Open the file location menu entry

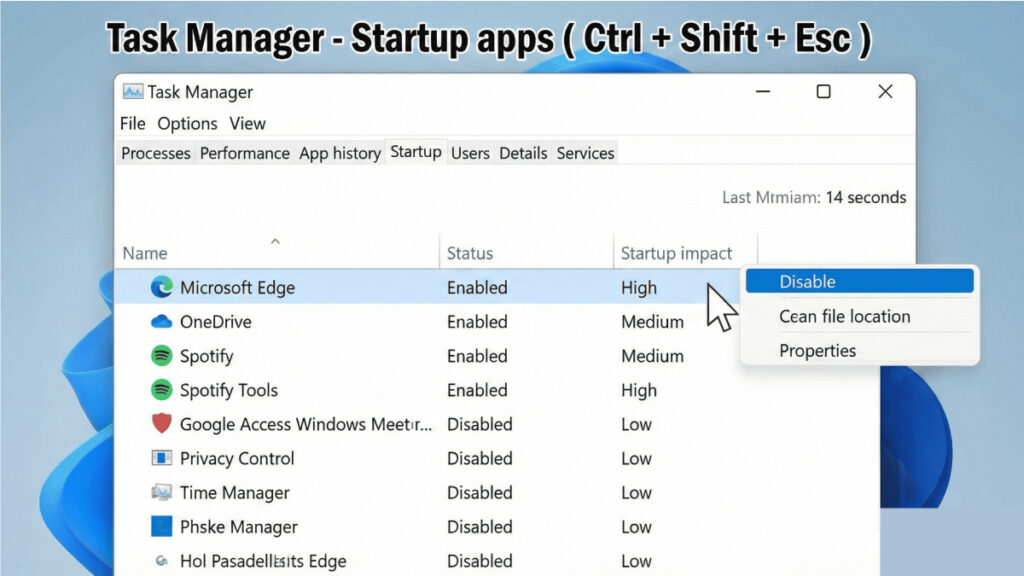coord(844,317)
